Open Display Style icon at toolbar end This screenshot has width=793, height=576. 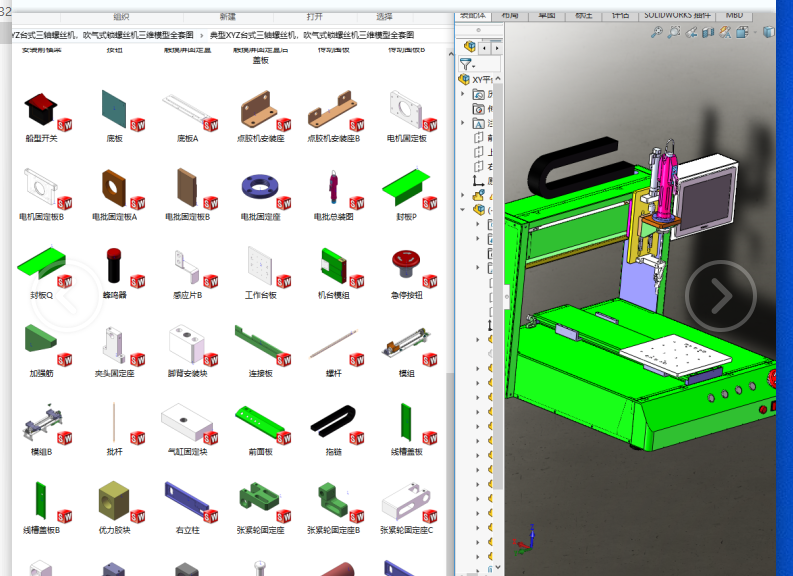[x=769, y=32]
